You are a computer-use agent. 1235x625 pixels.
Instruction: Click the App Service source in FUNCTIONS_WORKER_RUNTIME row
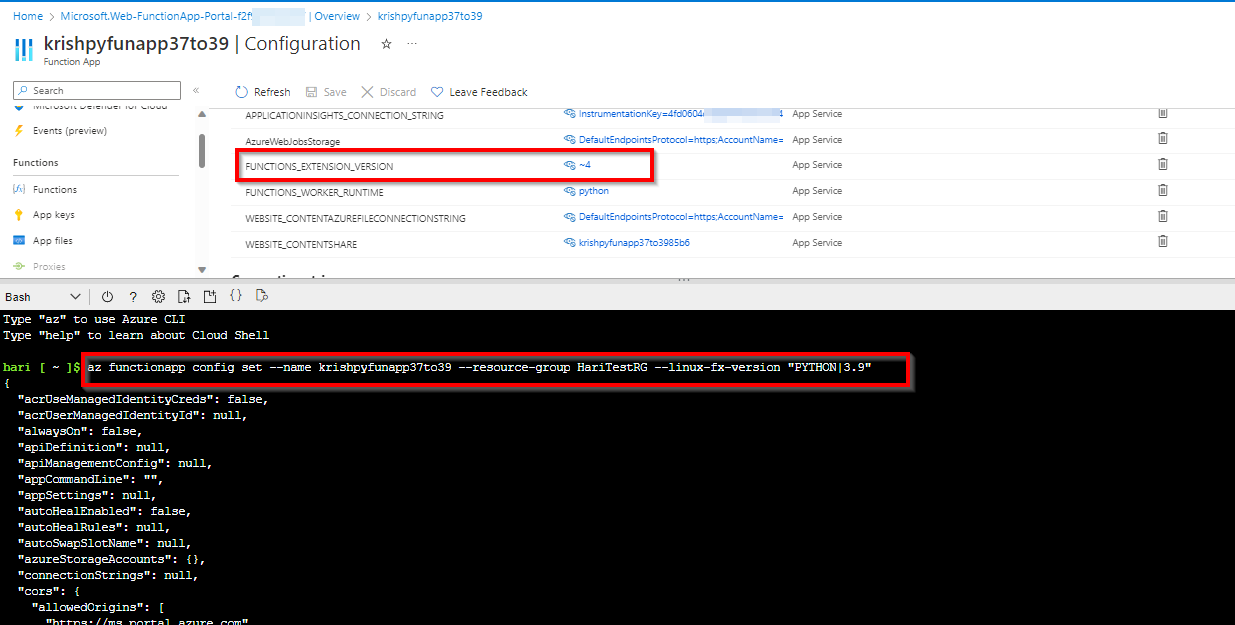point(817,191)
